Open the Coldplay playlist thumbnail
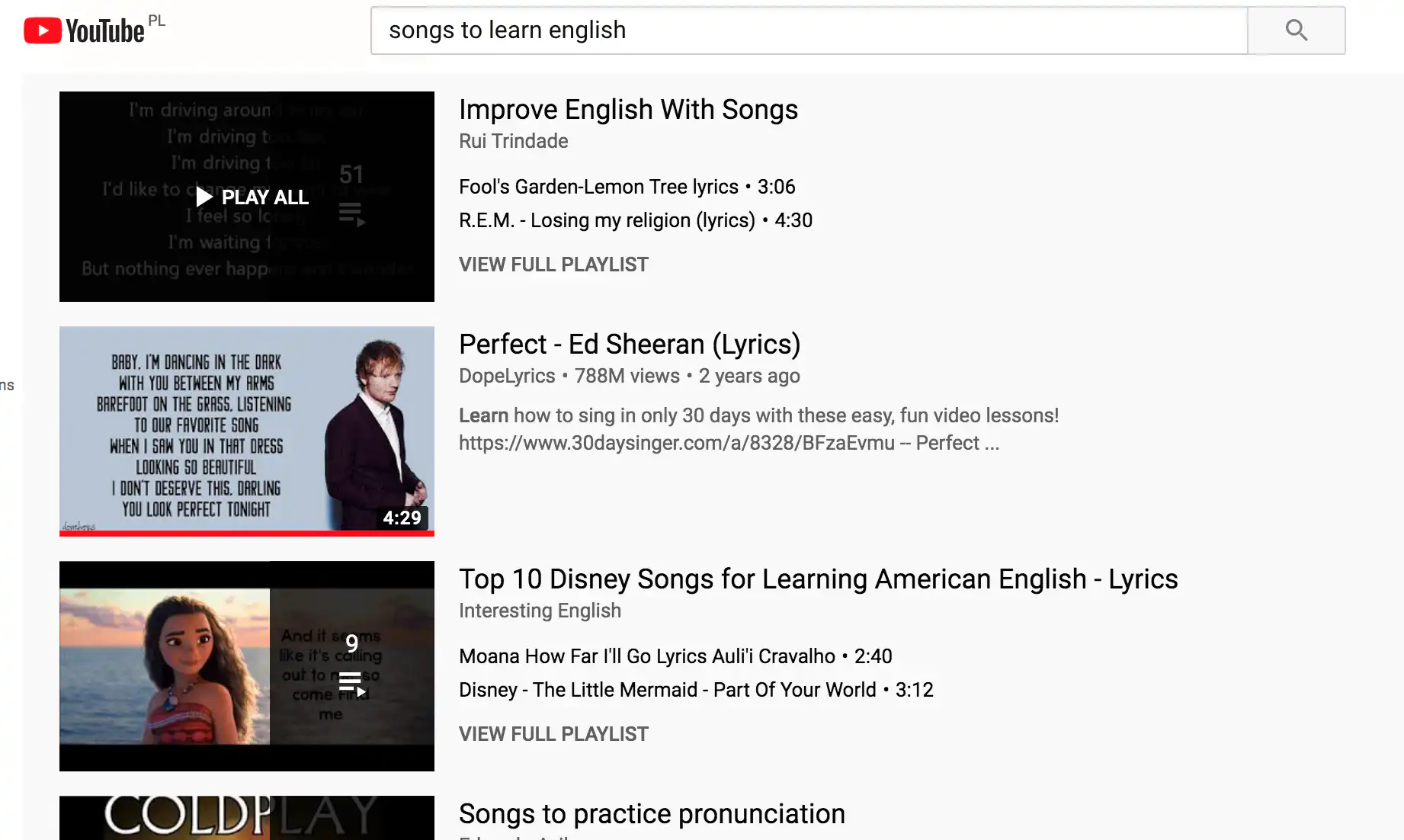Viewport: 1404px width, 840px height. [x=247, y=818]
